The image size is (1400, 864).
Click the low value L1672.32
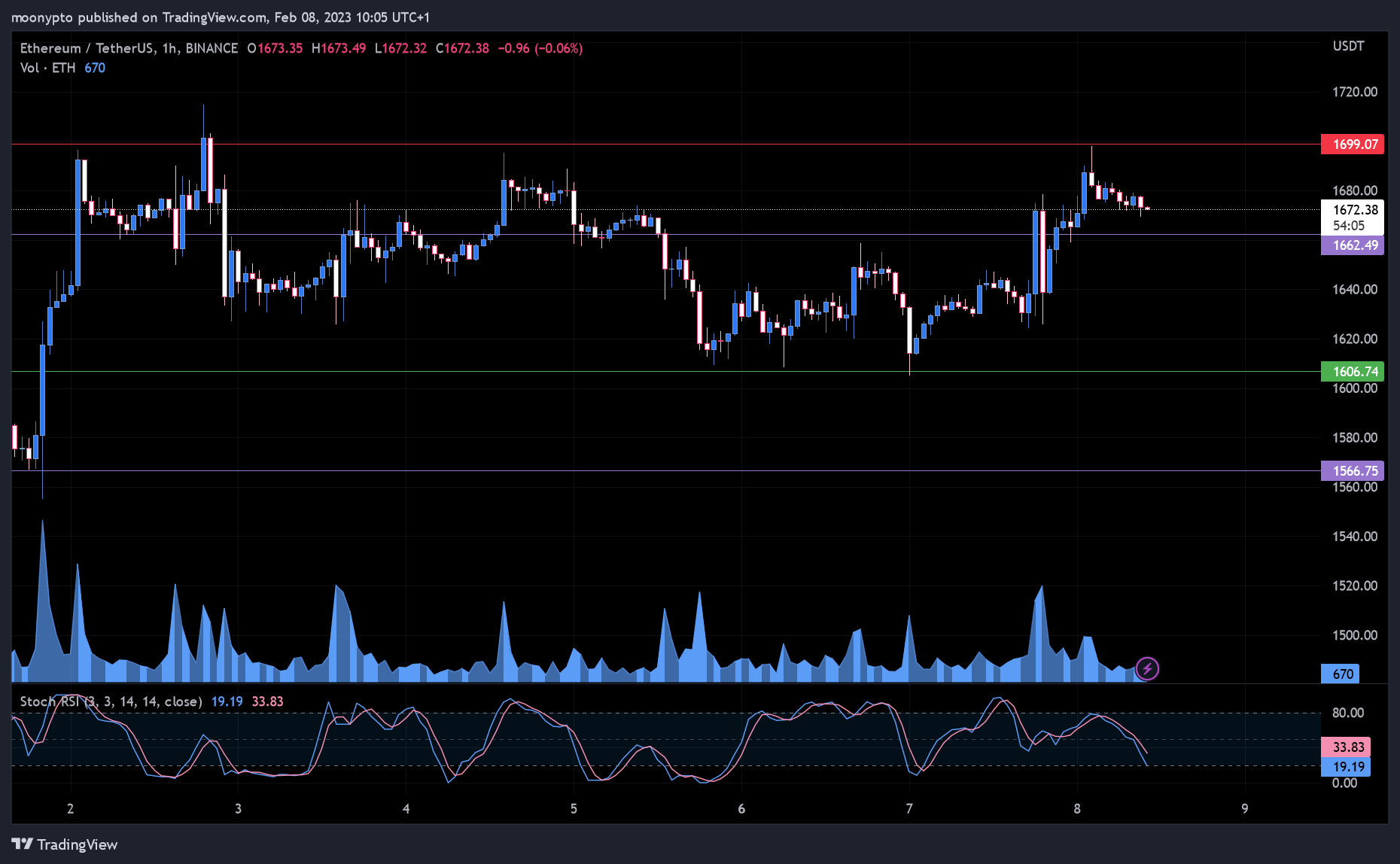(400, 48)
